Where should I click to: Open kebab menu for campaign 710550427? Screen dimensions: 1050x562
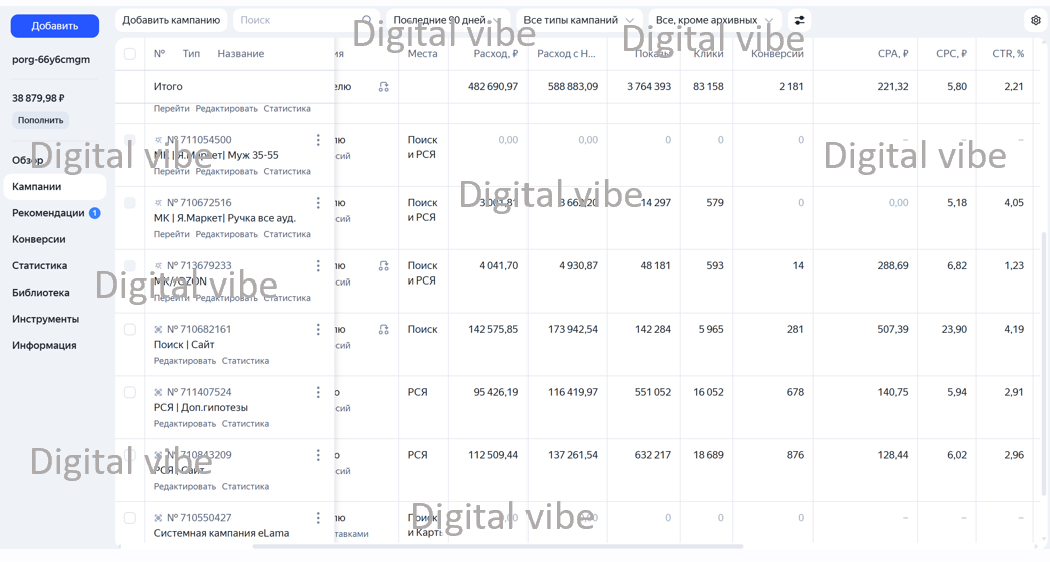tap(318, 518)
